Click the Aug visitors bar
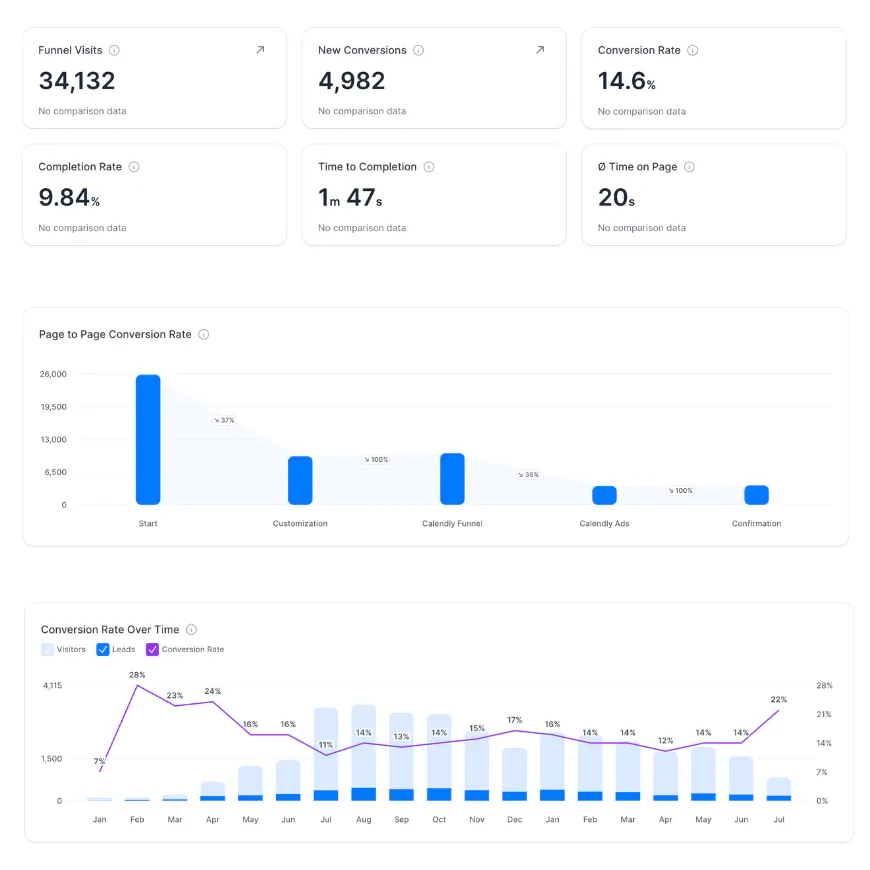The width and height of the screenshot is (870, 870). tap(363, 746)
